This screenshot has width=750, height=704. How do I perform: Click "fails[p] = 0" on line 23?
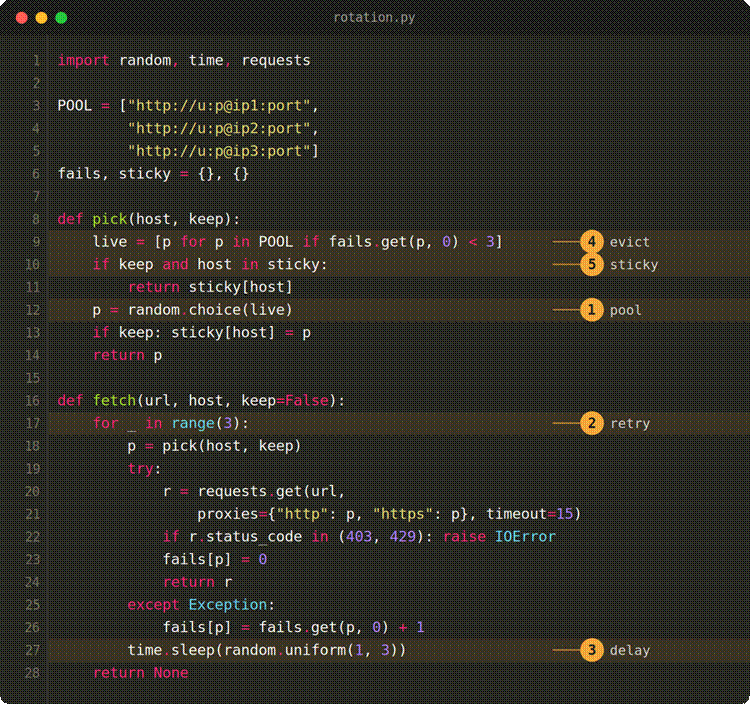coord(215,560)
